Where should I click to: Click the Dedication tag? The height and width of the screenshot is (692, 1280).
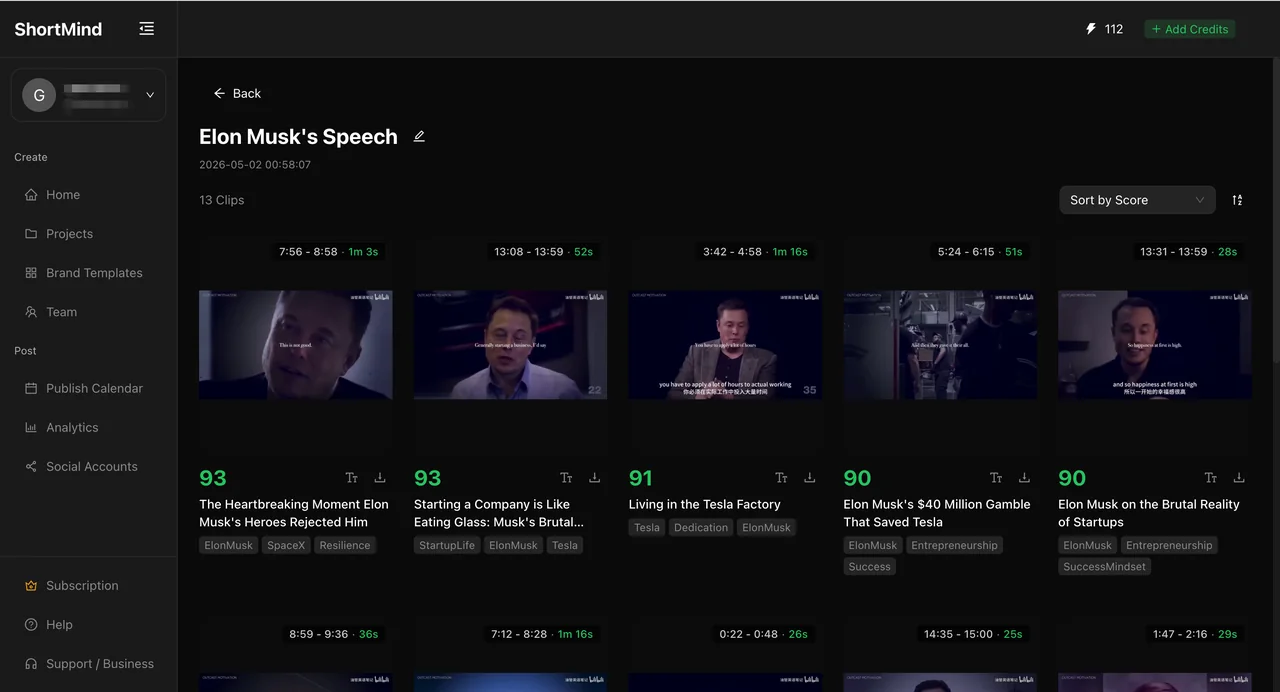(701, 528)
